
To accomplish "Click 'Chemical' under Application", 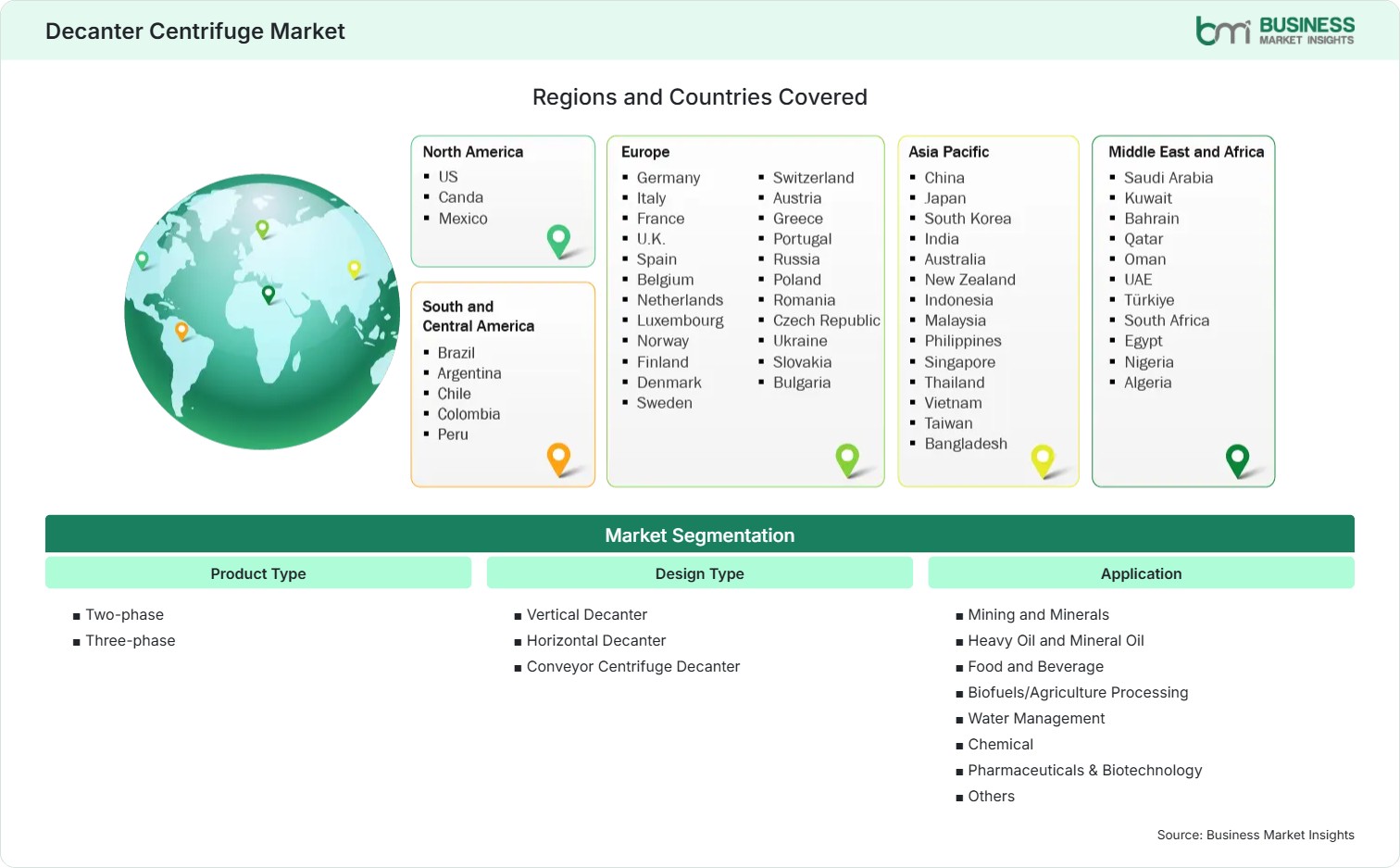I will tap(1000, 745).
